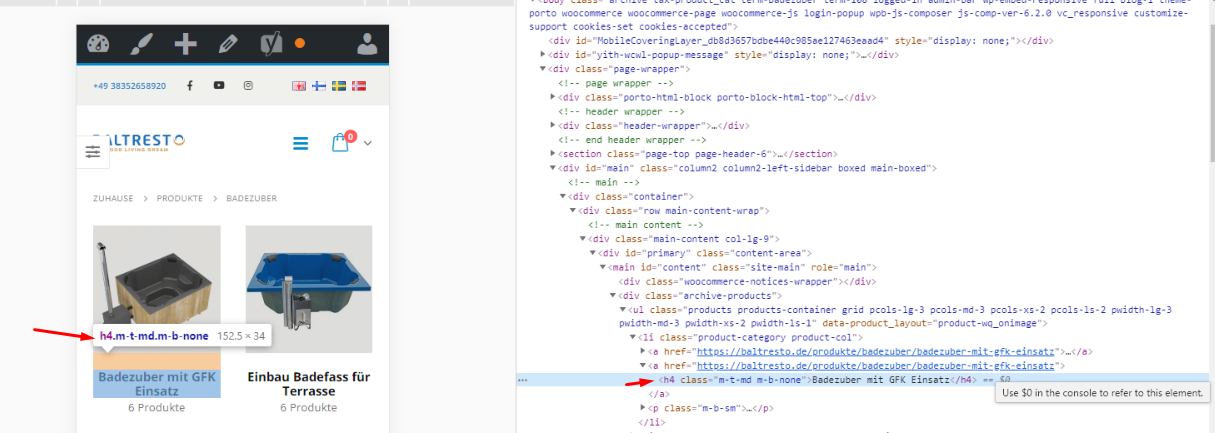This screenshot has width=1215, height=433.
Task: Expand the cart dropdown chevron
Action: point(368,144)
